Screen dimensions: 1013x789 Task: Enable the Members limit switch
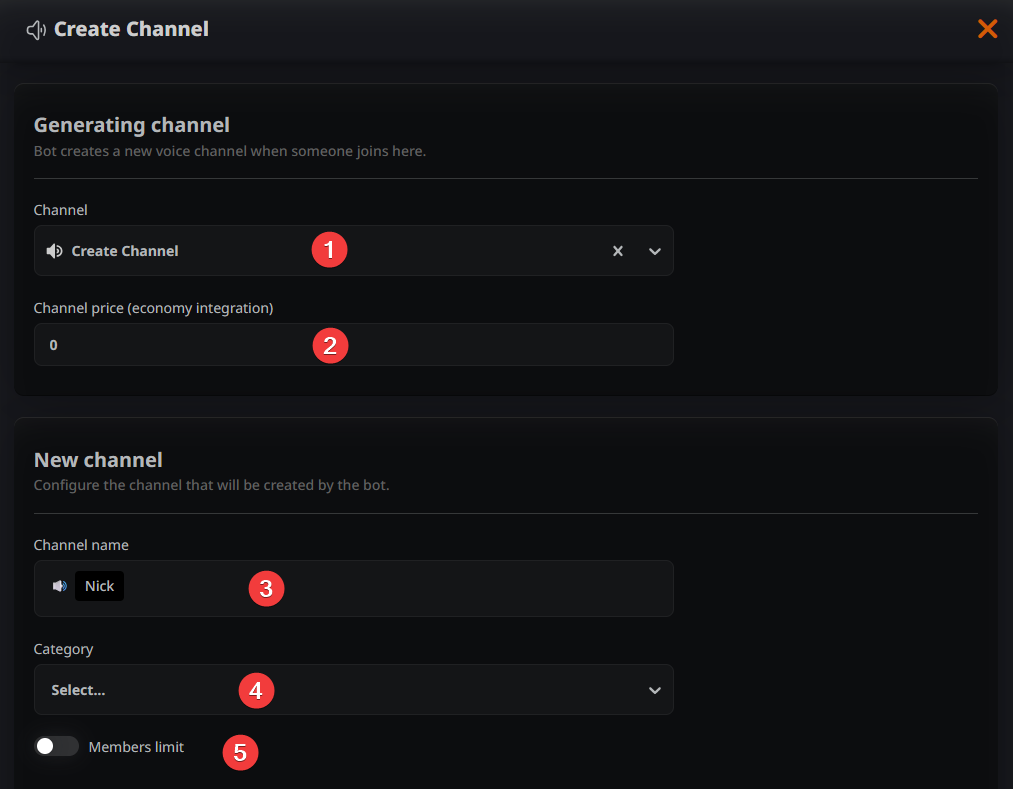tap(56, 746)
